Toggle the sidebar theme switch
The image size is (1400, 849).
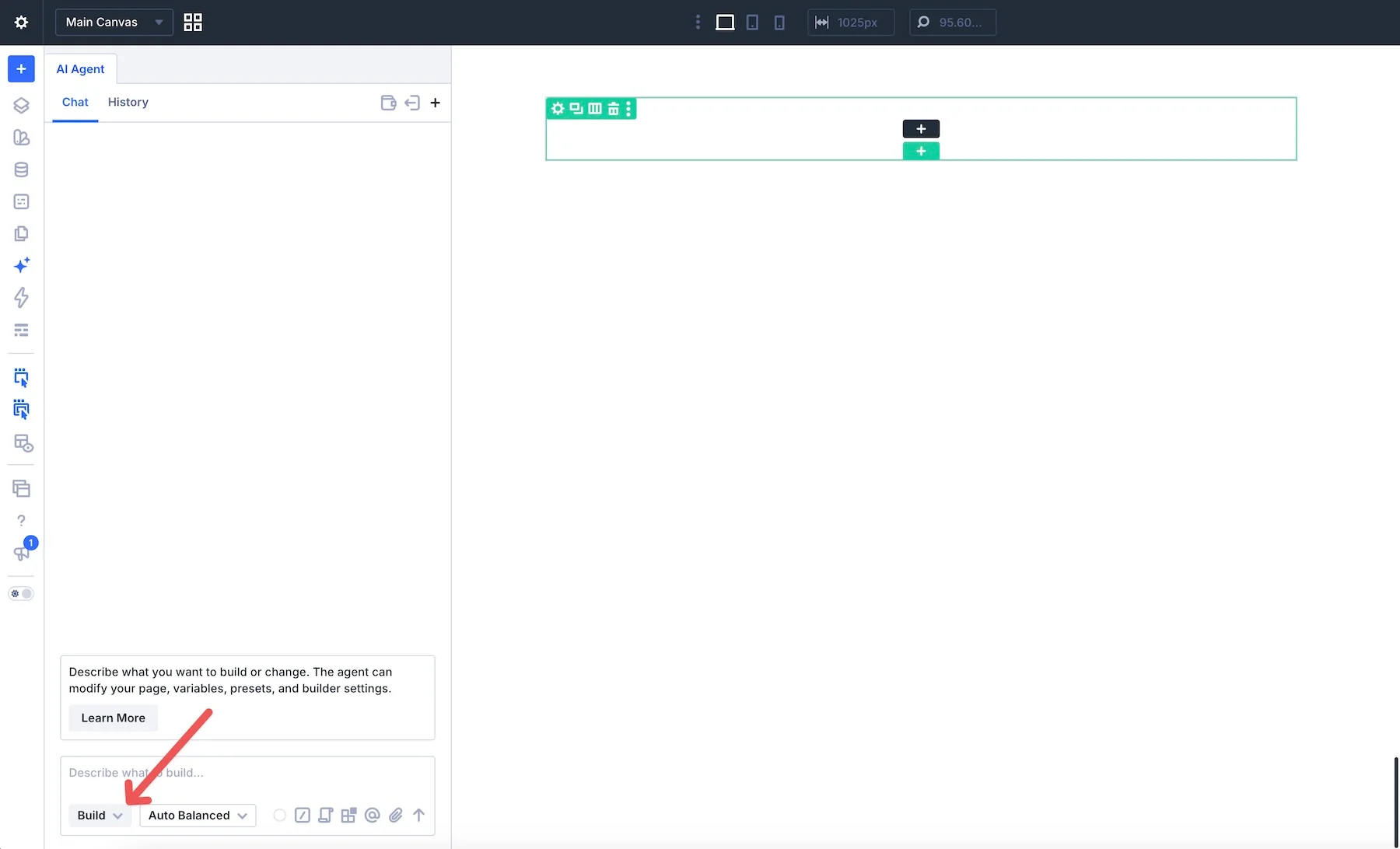(21, 593)
